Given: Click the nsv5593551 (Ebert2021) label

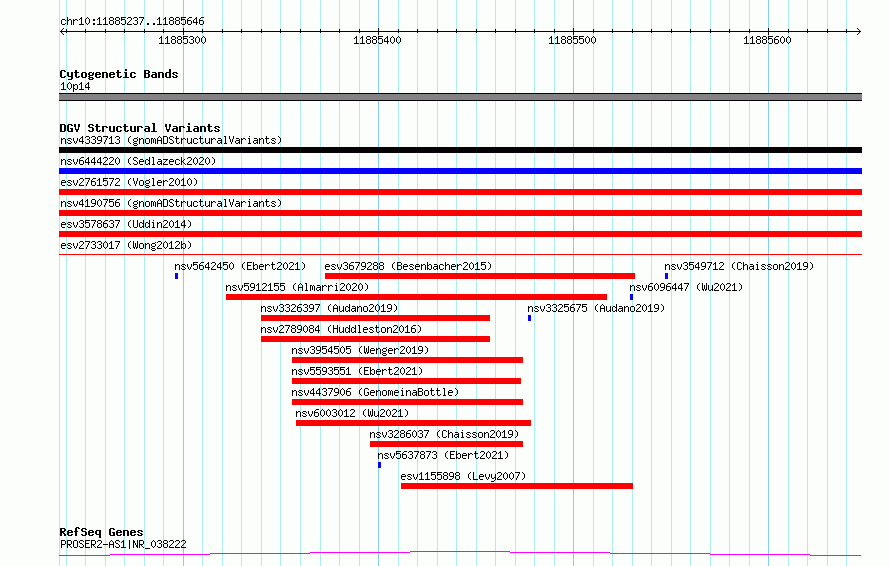Looking at the screenshot, I should pos(357,371).
